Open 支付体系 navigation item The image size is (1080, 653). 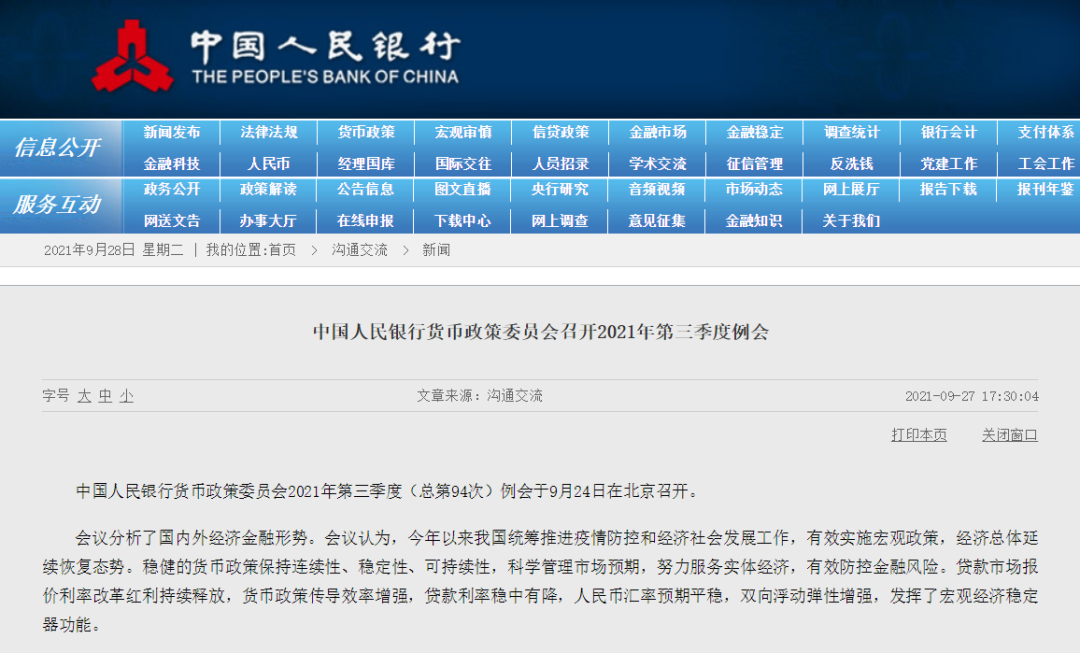pyautogui.click(x=1046, y=132)
